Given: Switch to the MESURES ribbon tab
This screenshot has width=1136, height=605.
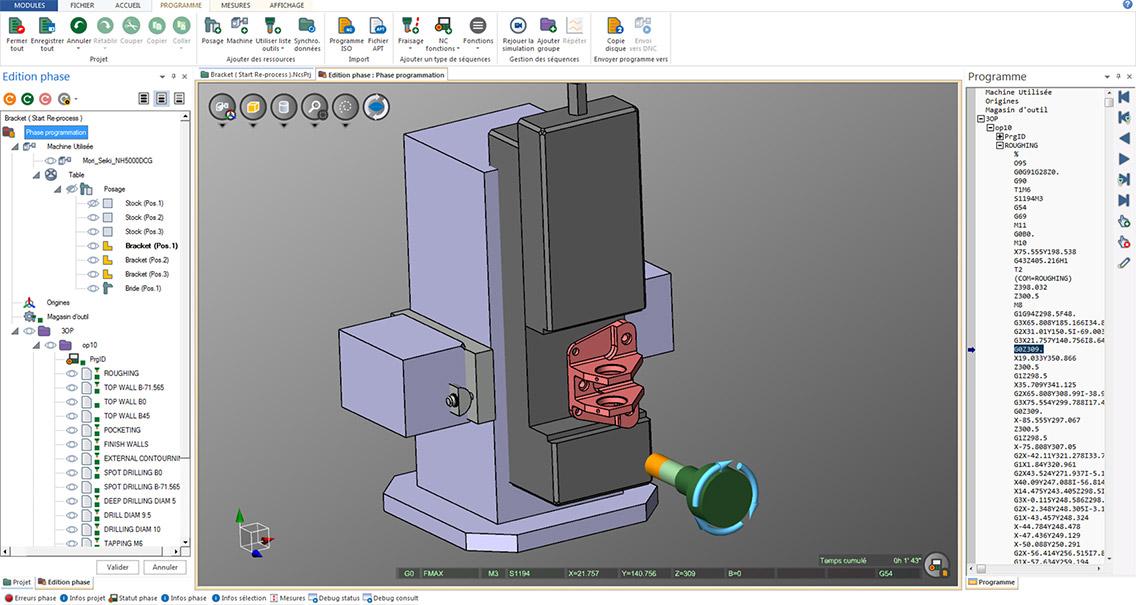Looking at the screenshot, I should pos(236,5).
